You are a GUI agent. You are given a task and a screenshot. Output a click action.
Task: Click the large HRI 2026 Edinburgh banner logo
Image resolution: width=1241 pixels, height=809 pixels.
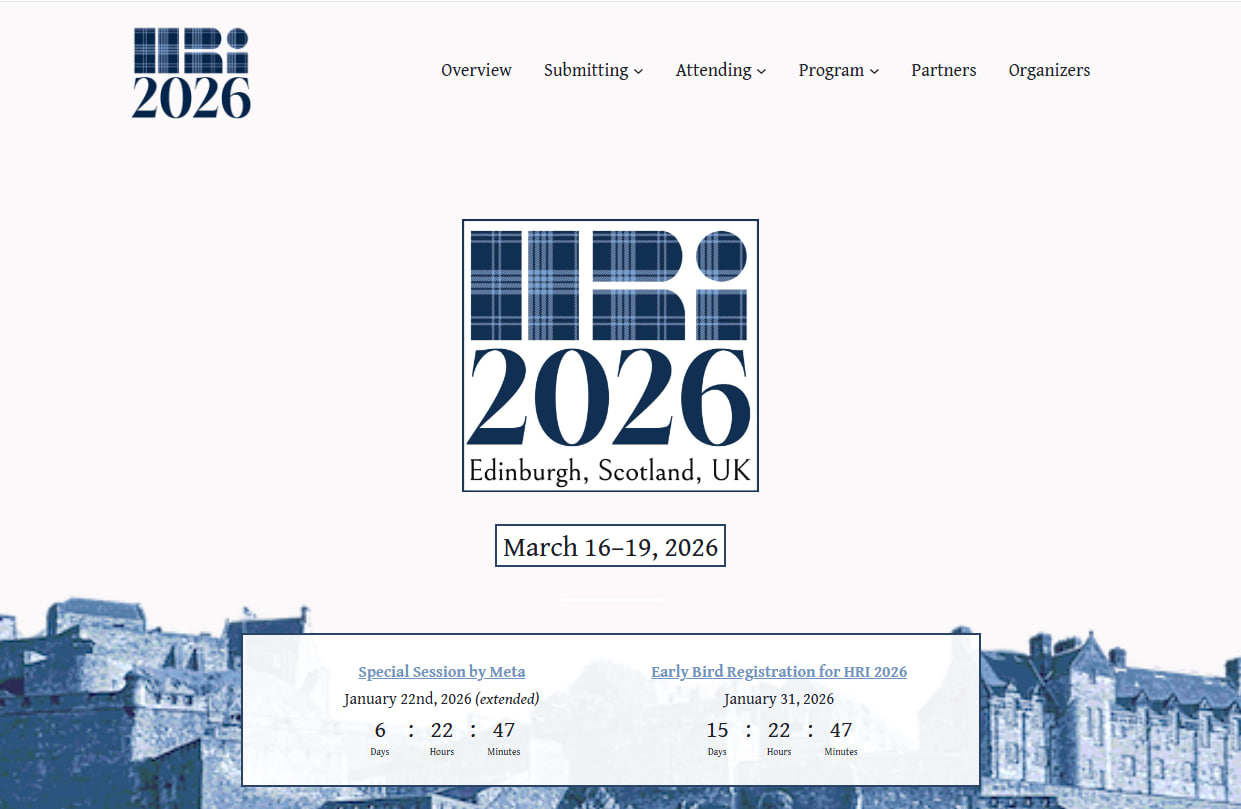coord(610,340)
